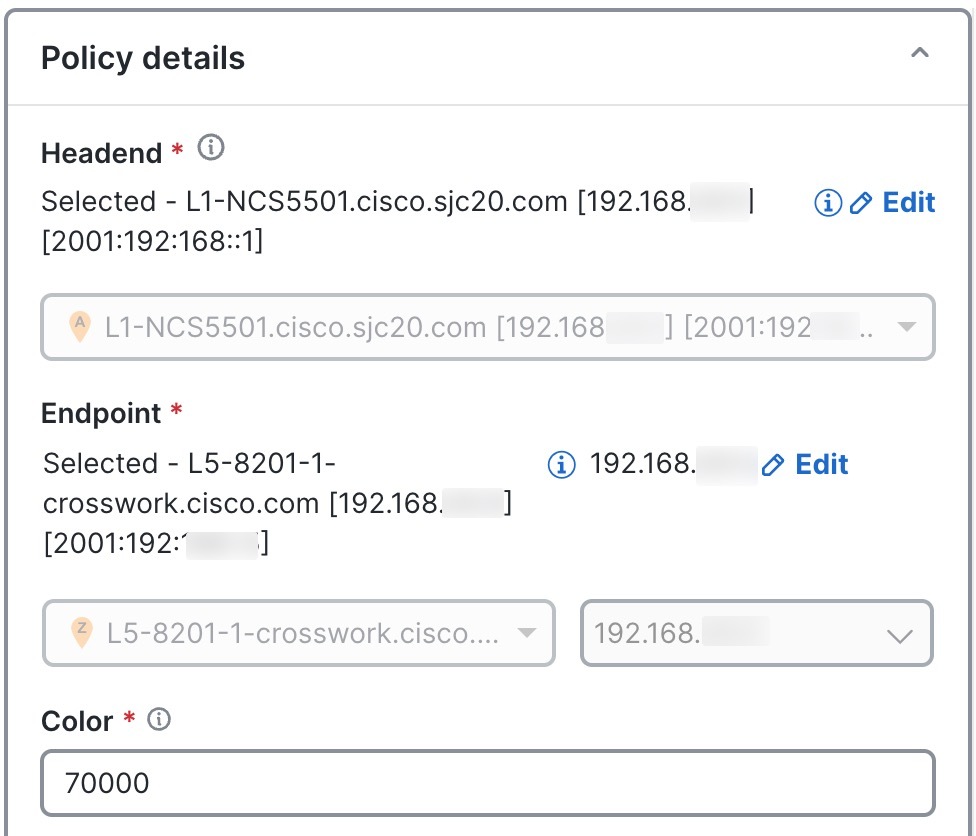Open headend device details via its info circle icon
This screenshot has height=836, width=976.
827,203
